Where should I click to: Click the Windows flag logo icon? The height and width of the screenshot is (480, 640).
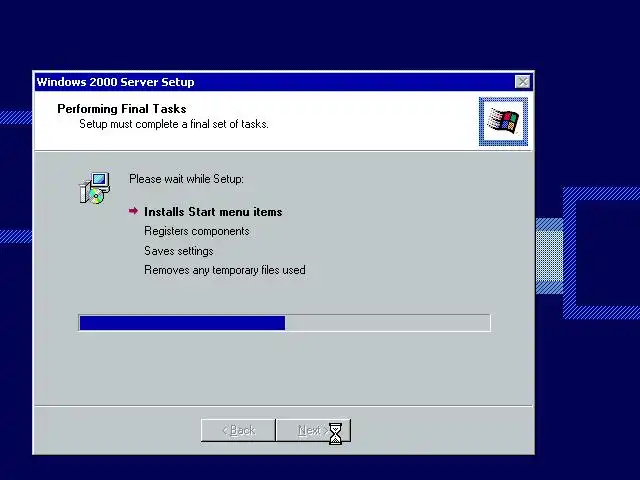click(x=503, y=121)
